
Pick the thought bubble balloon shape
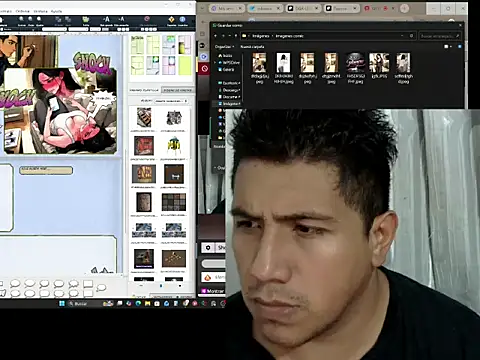click(101, 287)
